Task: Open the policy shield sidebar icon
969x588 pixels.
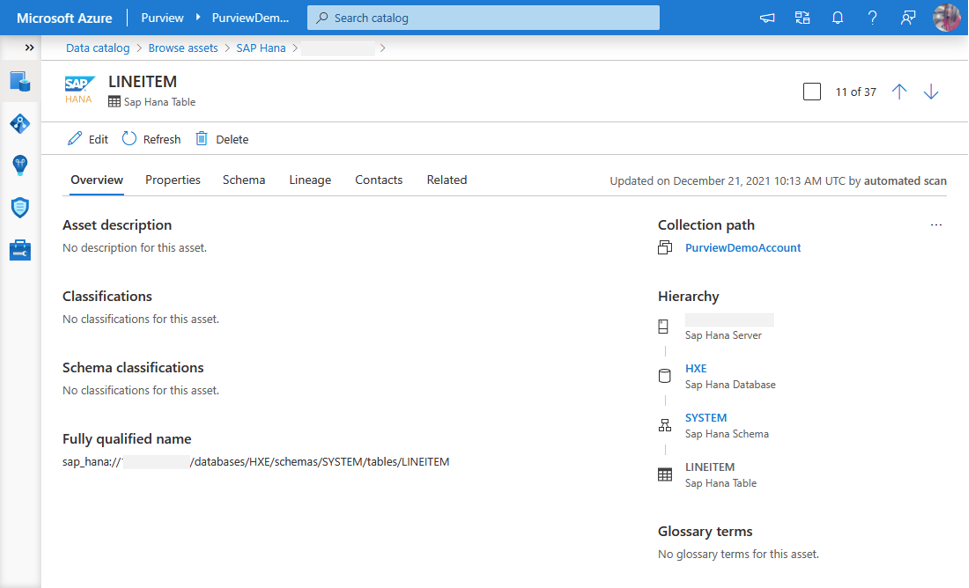Action: click(20, 207)
